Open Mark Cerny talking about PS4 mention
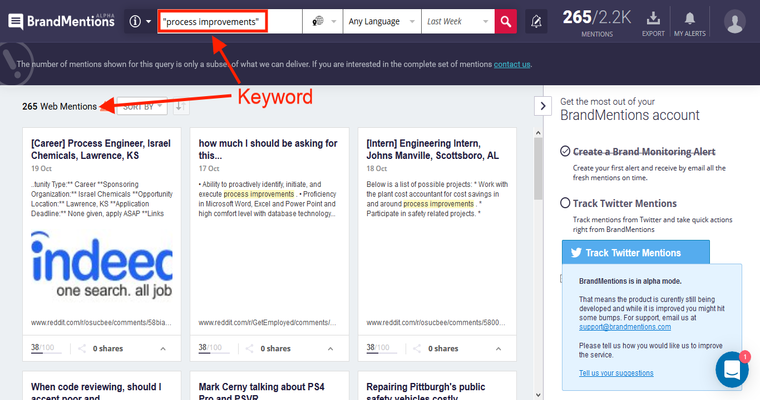 pos(261,392)
